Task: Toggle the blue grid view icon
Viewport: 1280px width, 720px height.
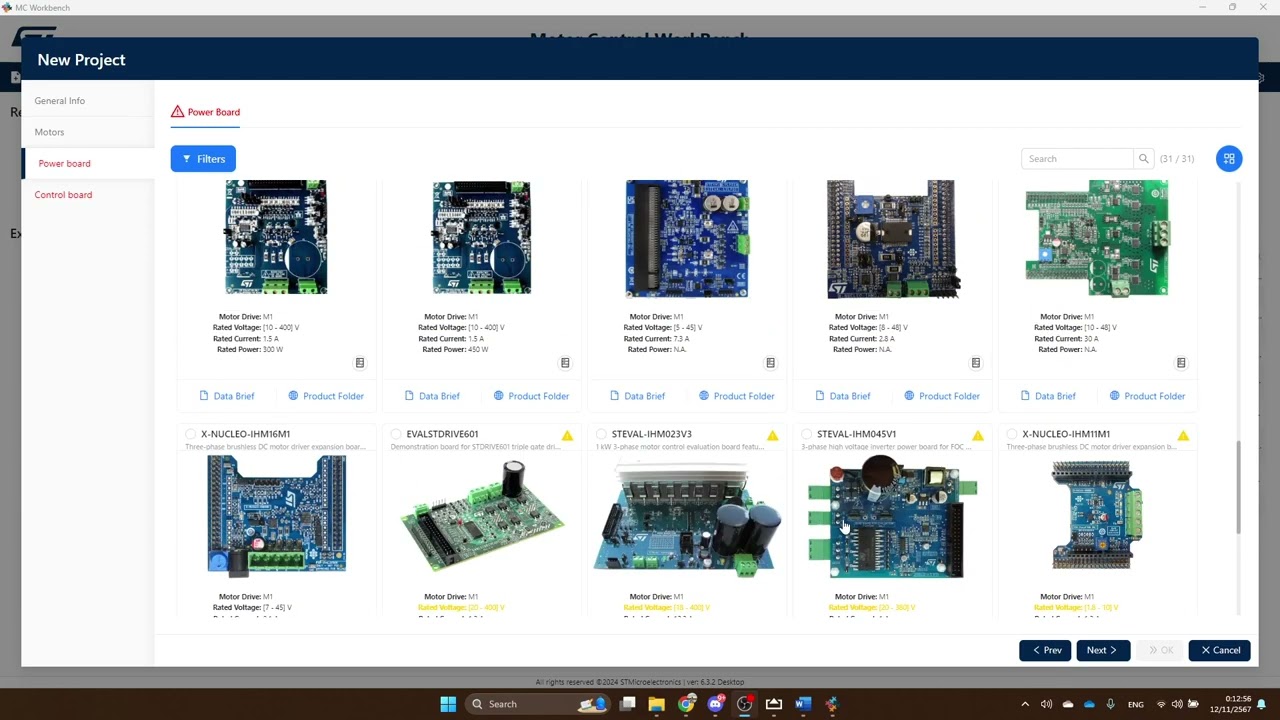Action: 1229,159
